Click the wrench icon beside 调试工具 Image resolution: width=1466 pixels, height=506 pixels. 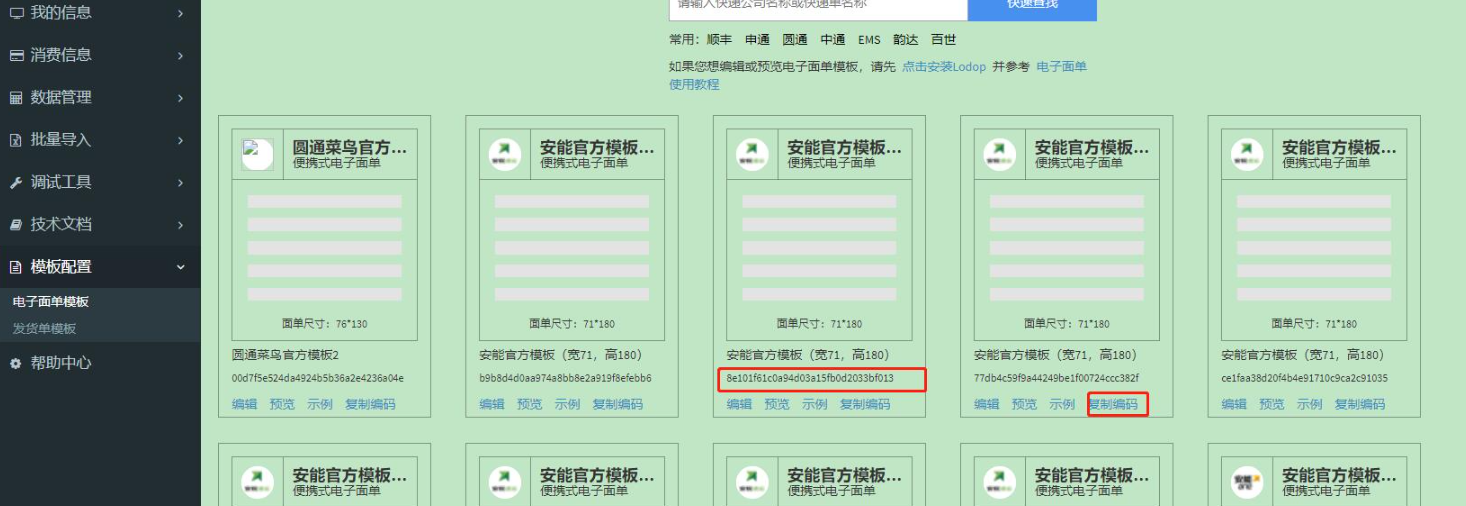pos(16,182)
